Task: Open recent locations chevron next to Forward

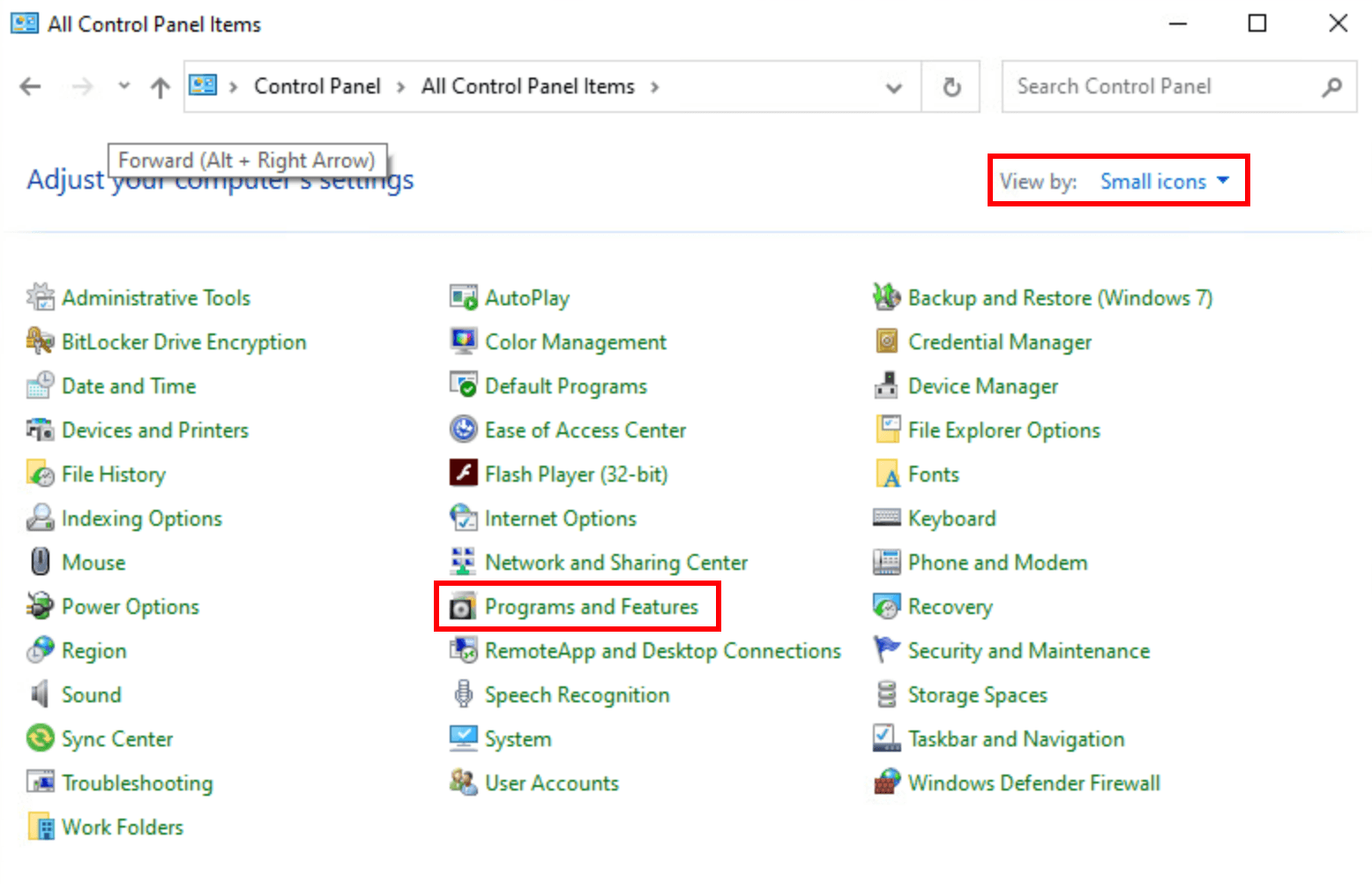Action: 123,86
